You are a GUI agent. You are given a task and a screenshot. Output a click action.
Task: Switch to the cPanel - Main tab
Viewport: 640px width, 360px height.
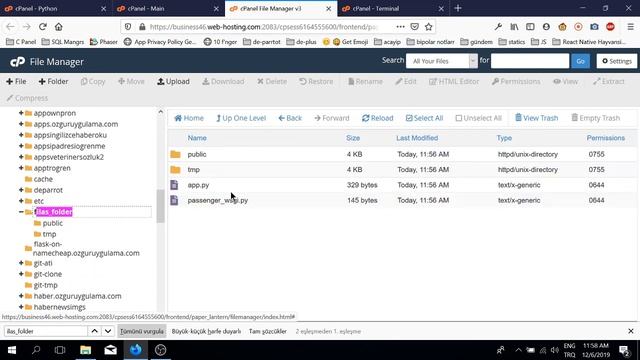(168, 9)
